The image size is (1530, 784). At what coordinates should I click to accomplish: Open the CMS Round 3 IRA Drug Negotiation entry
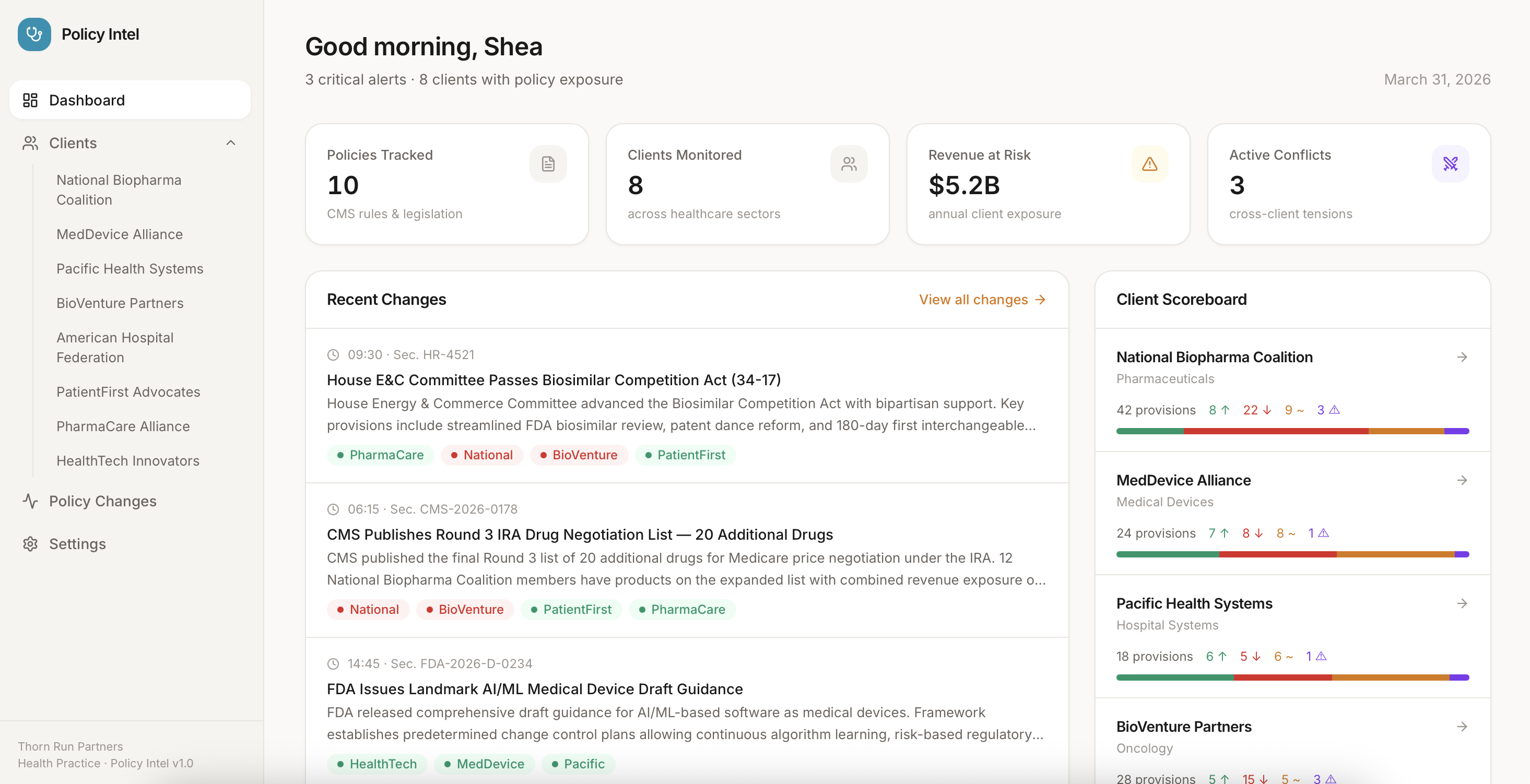pos(580,534)
